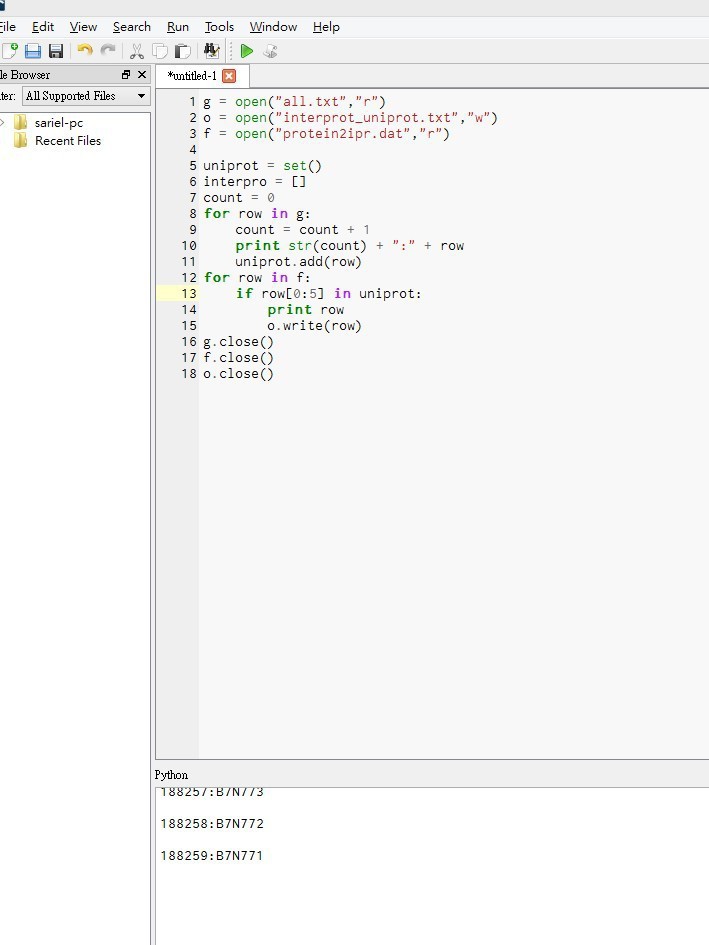Click the New file toolbar icon

pyautogui.click(x=9, y=51)
